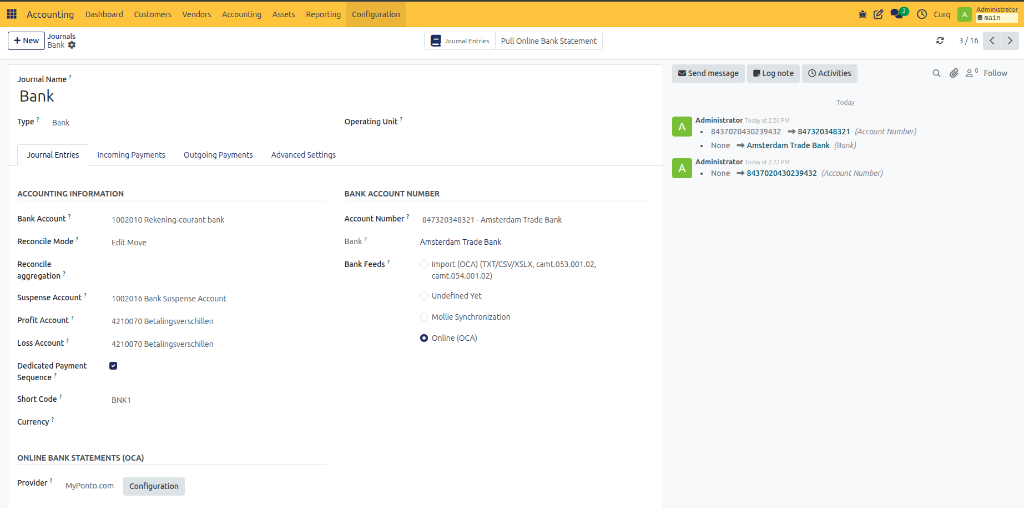Open the Assets menu
The height and width of the screenshot is (508, 1024).
[x=283, y=14]
